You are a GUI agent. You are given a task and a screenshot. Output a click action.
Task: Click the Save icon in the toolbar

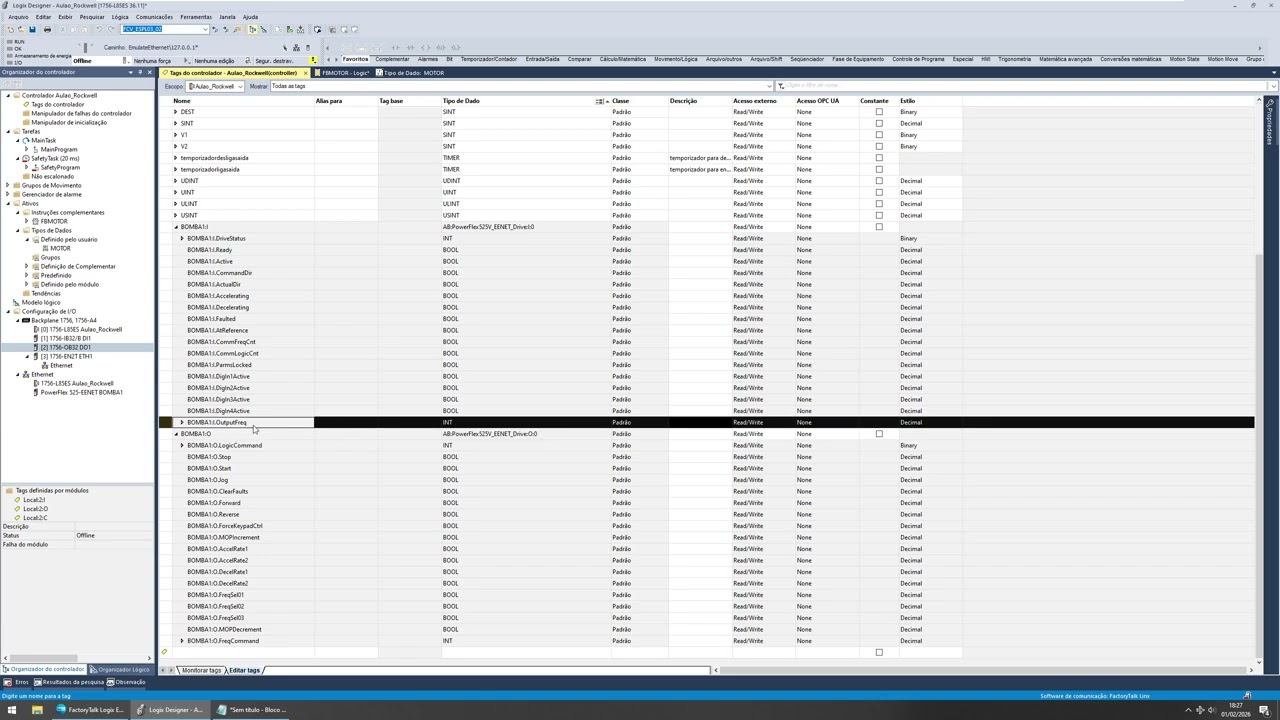(x=32, y=29)
